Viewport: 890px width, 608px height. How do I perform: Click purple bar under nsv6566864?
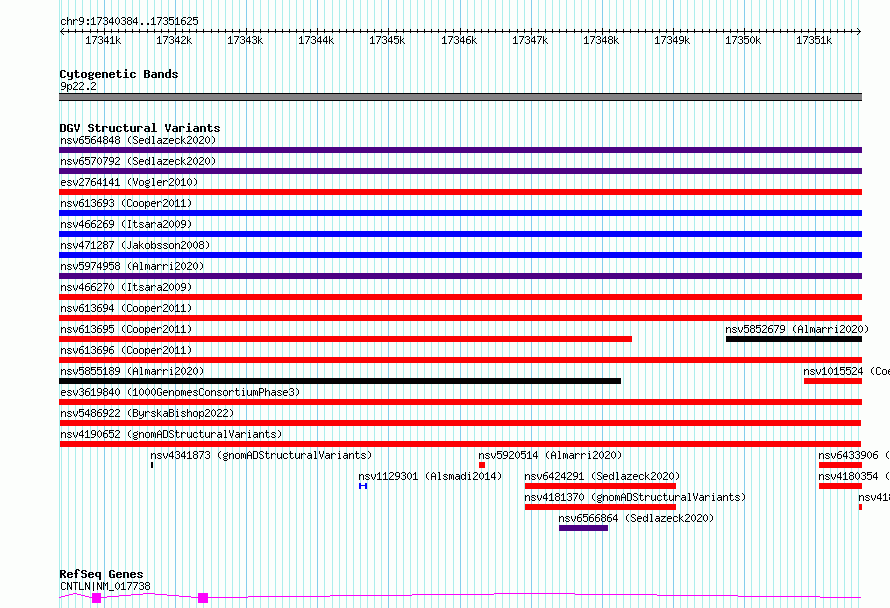click(583, 529)
